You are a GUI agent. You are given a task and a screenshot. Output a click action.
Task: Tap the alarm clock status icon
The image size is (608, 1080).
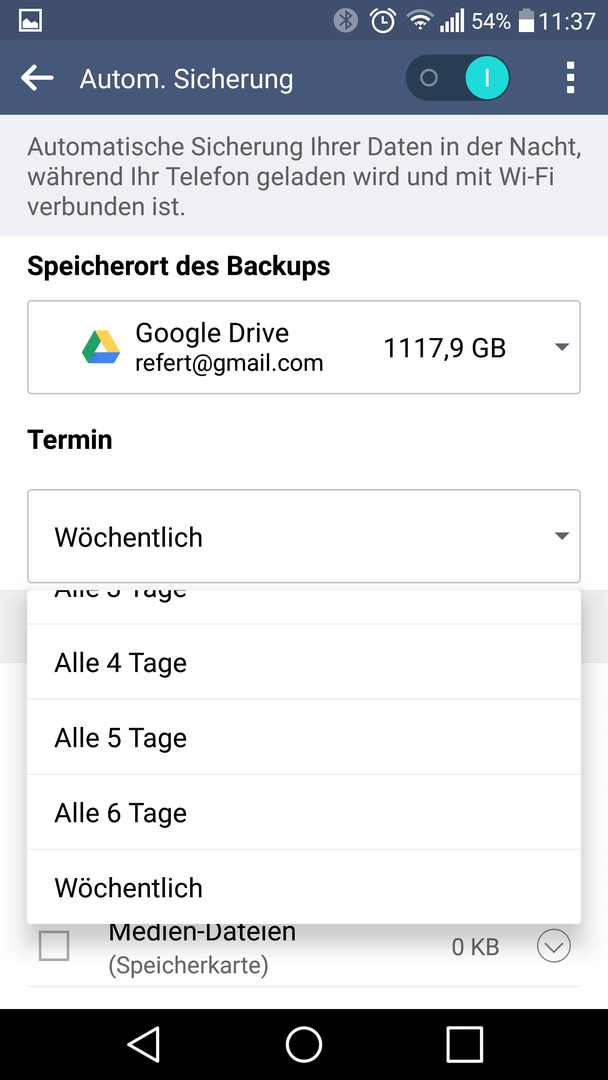pos(383,21)
